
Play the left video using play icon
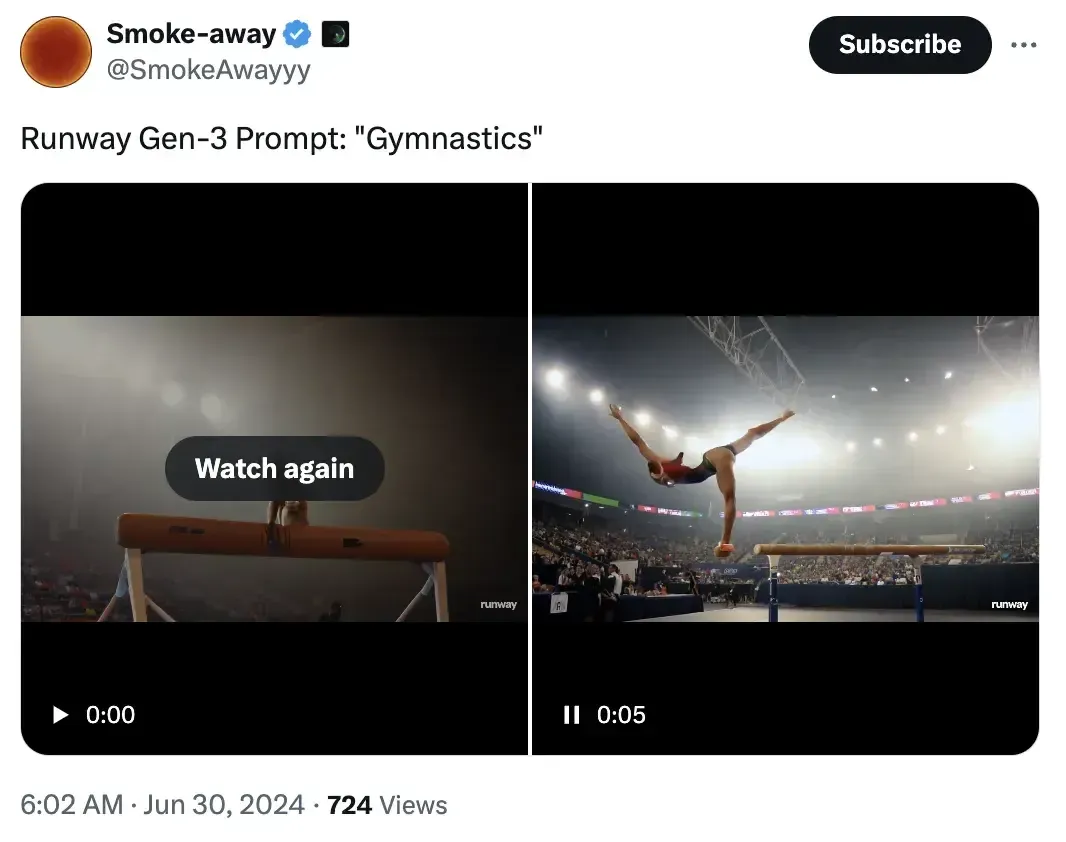61,715
